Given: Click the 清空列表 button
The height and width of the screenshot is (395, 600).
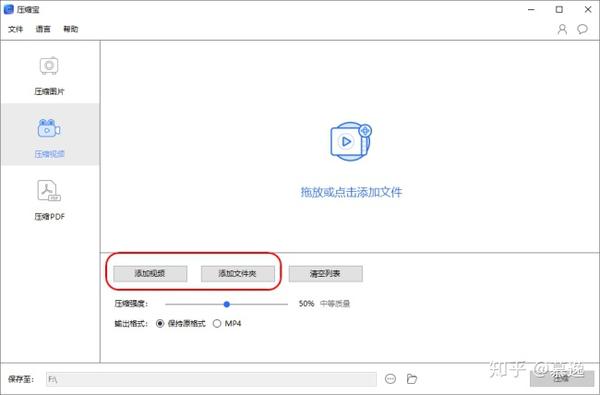Looking at the screenshot, I should [325, 274].
